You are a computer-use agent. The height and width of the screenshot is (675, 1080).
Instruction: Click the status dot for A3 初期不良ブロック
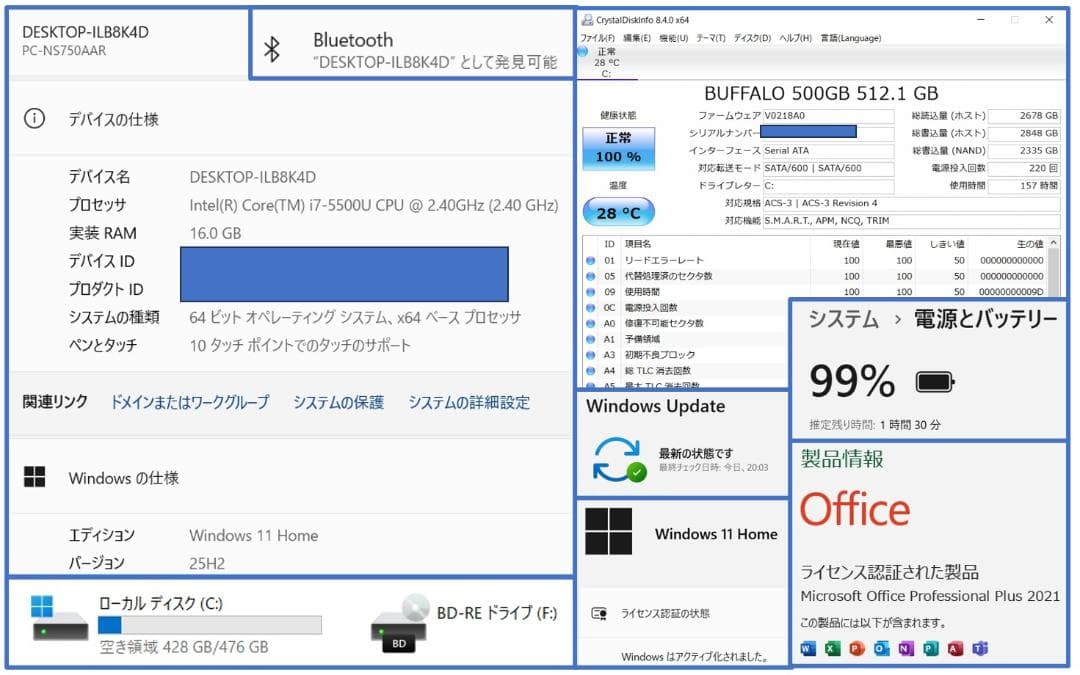[591, 355]
